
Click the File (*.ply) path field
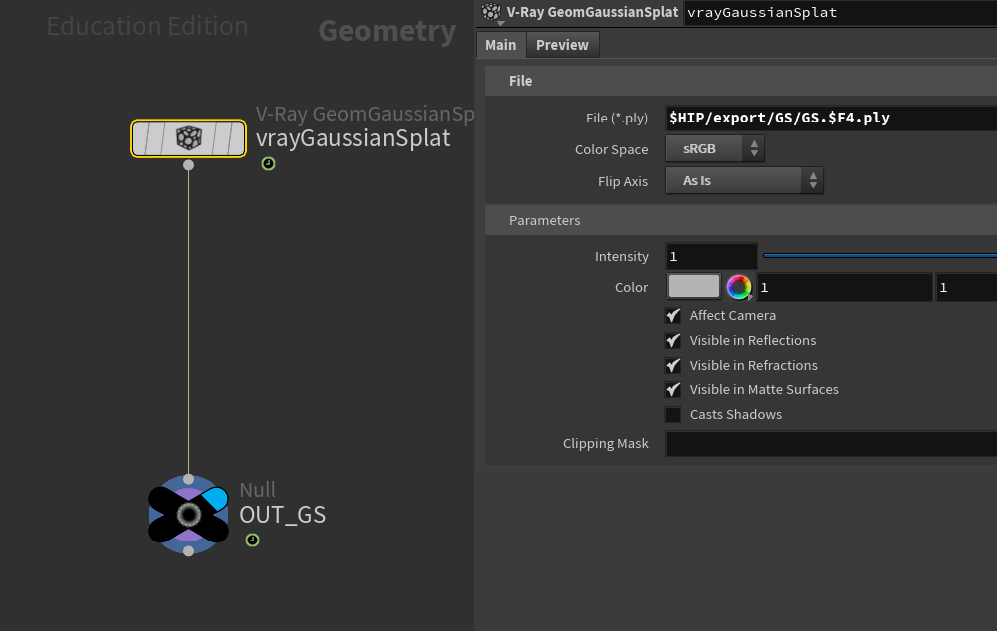pyautogui.click(x=830, y=118)
